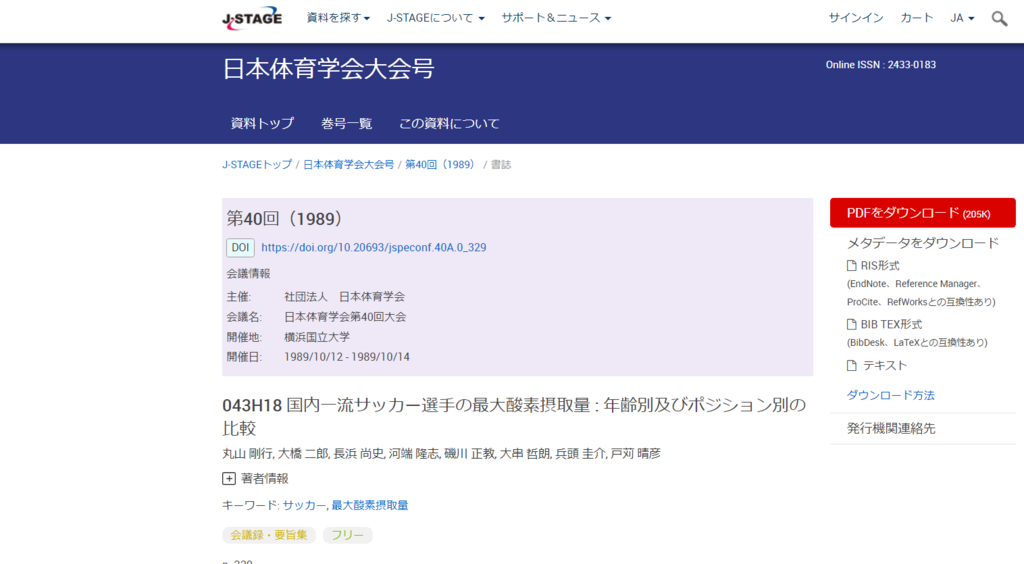Screen dimensions: 1024x564
Task: Click the article title 043H18 heading
Action: coord(514,416)
